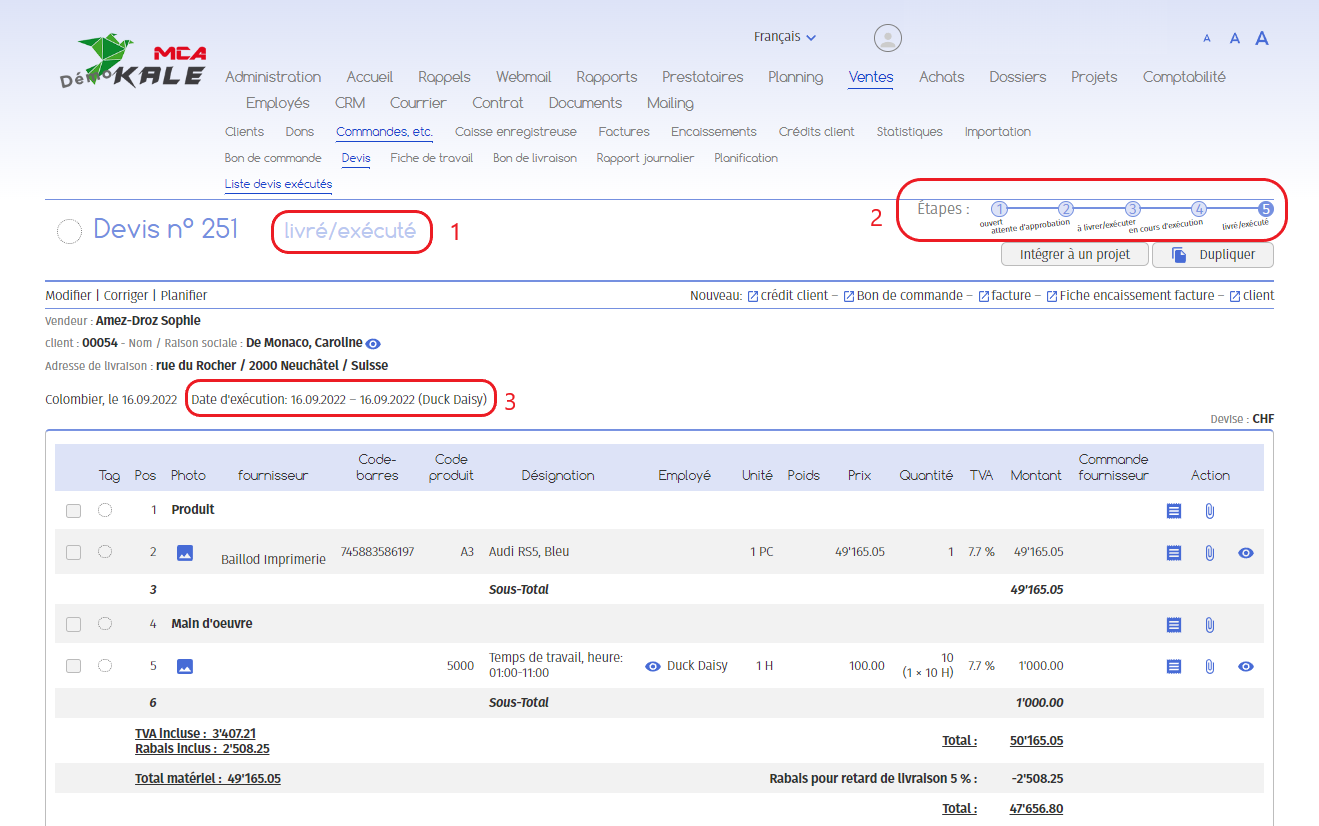Tick checkbox for Audi RS5 line
The width and height of the screenshot is (1319, 826).
click(73, 553)
